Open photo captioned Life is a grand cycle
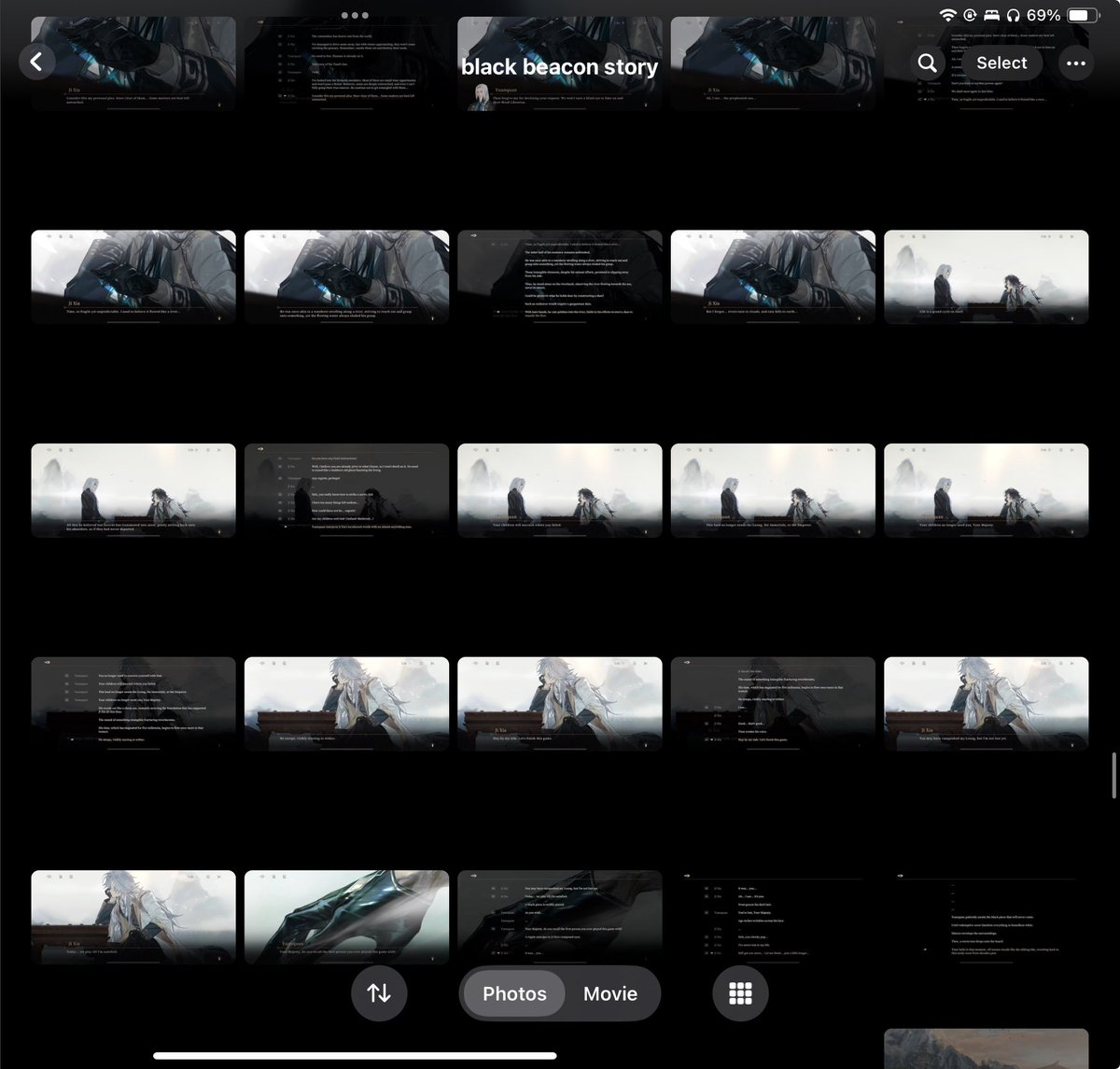The height and width of the screenshot is (1069, 1120). [986, 277]
